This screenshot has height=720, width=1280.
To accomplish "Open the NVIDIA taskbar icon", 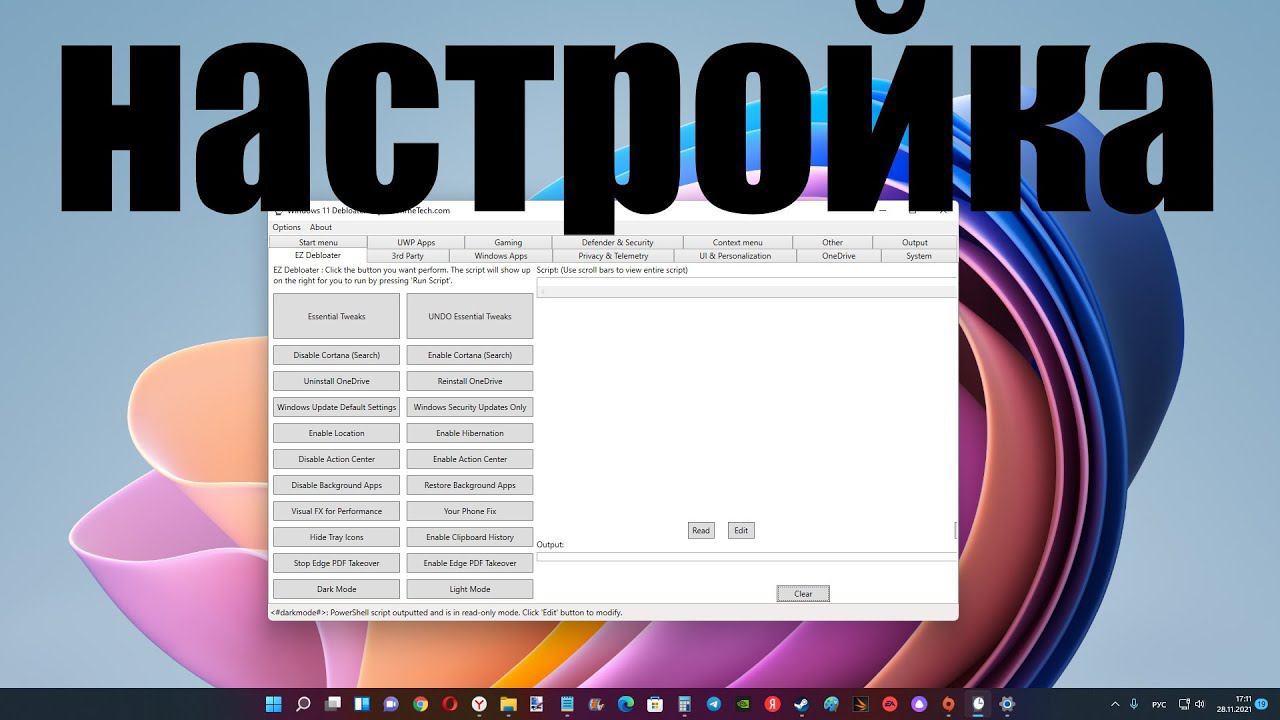I will click(x=743, y=704).
